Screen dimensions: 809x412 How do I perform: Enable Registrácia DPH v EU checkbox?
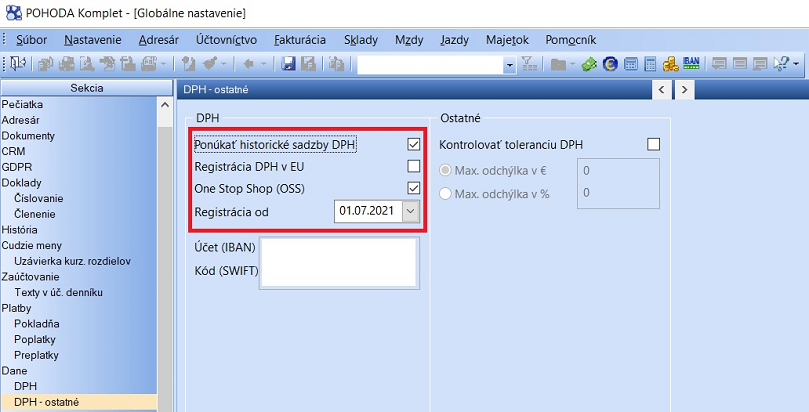[413, 166]
